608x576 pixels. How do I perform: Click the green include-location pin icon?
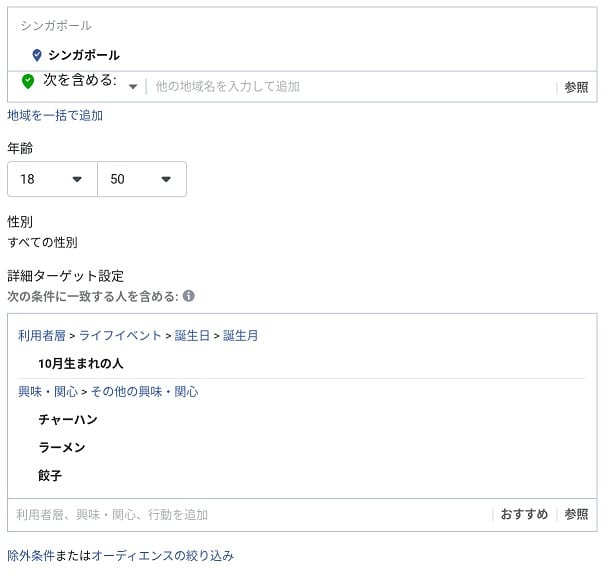pos(28,81)
